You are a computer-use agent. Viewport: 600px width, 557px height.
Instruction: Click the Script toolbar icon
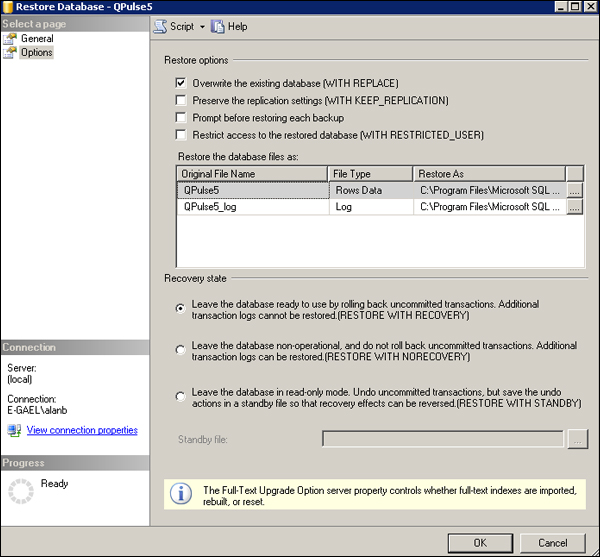160,27
